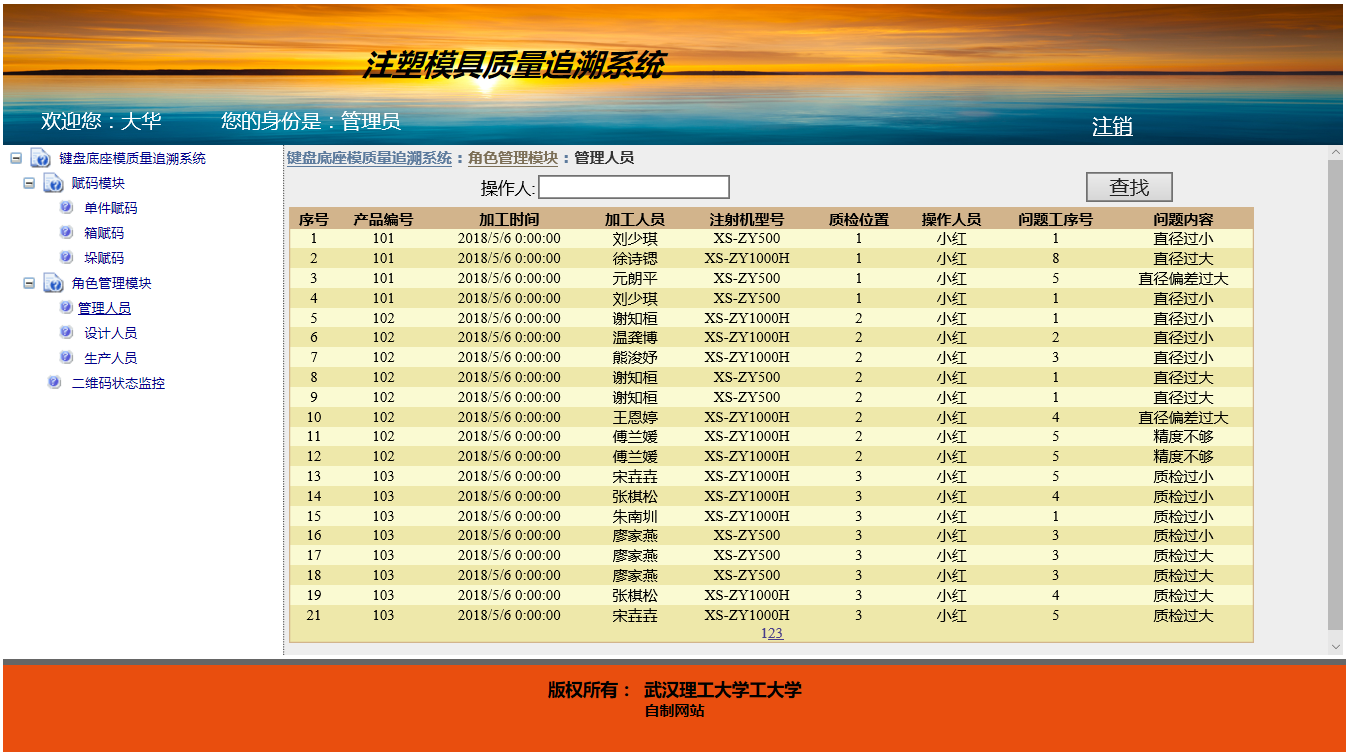
Task: Go to page 3 of the table
Action: pyautogui.click(x=779, y=633)
